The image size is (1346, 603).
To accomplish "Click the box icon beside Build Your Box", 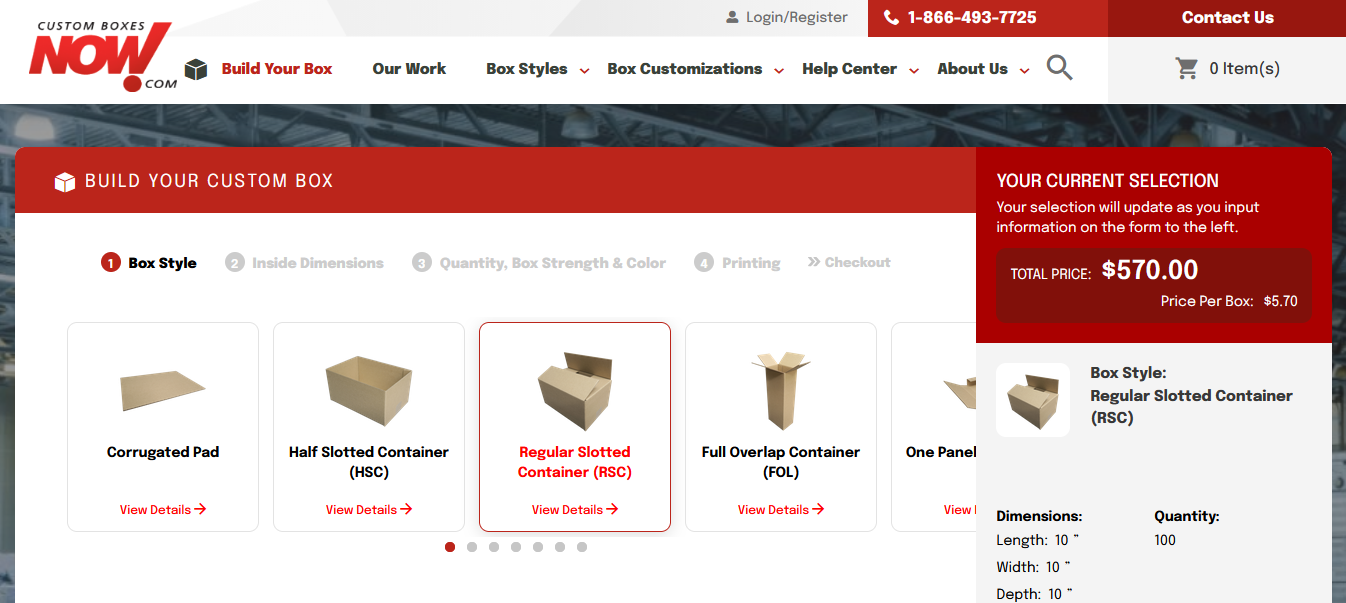I will (x=196, y=69).
